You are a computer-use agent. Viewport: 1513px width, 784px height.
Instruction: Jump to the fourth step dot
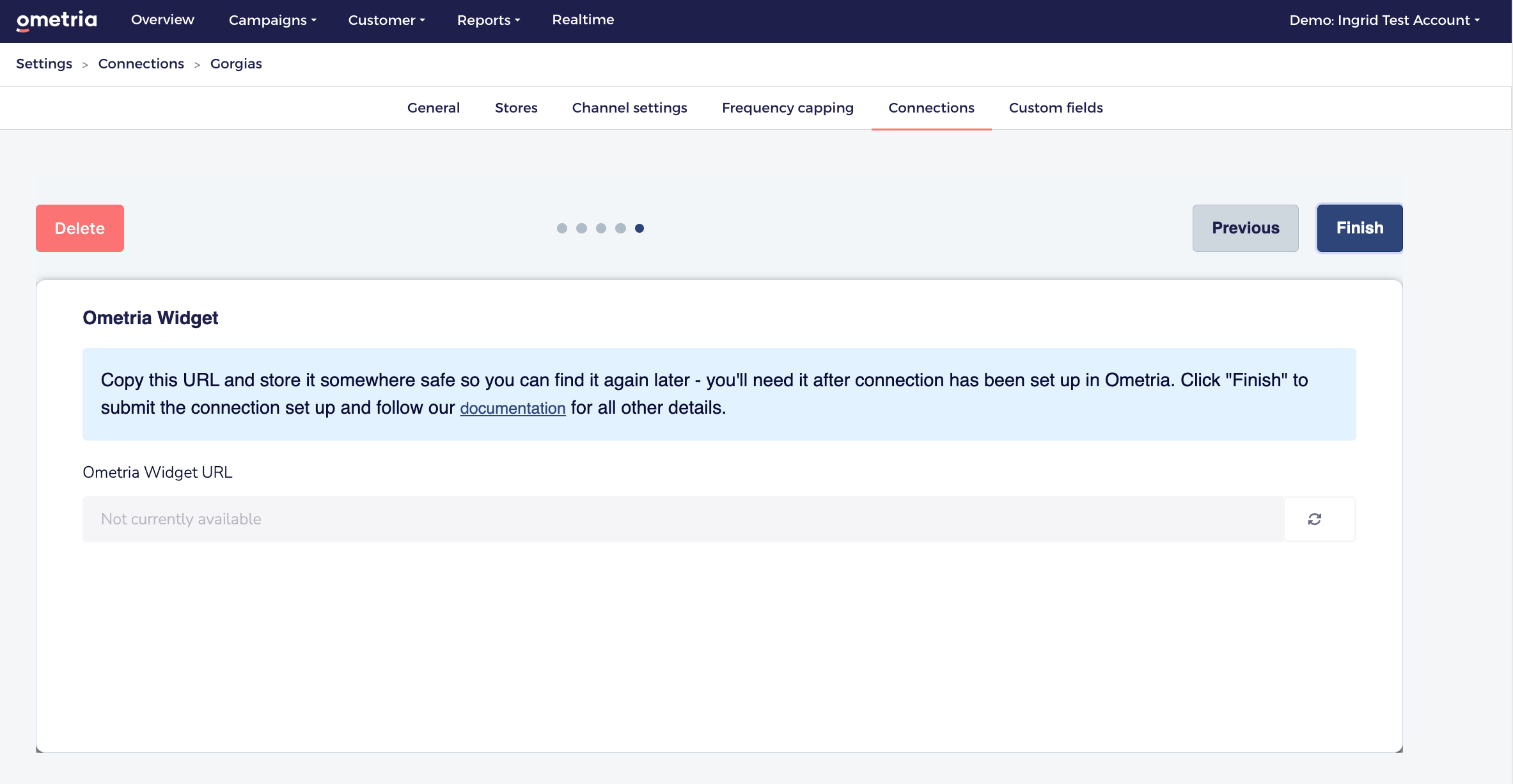[620, 228]
